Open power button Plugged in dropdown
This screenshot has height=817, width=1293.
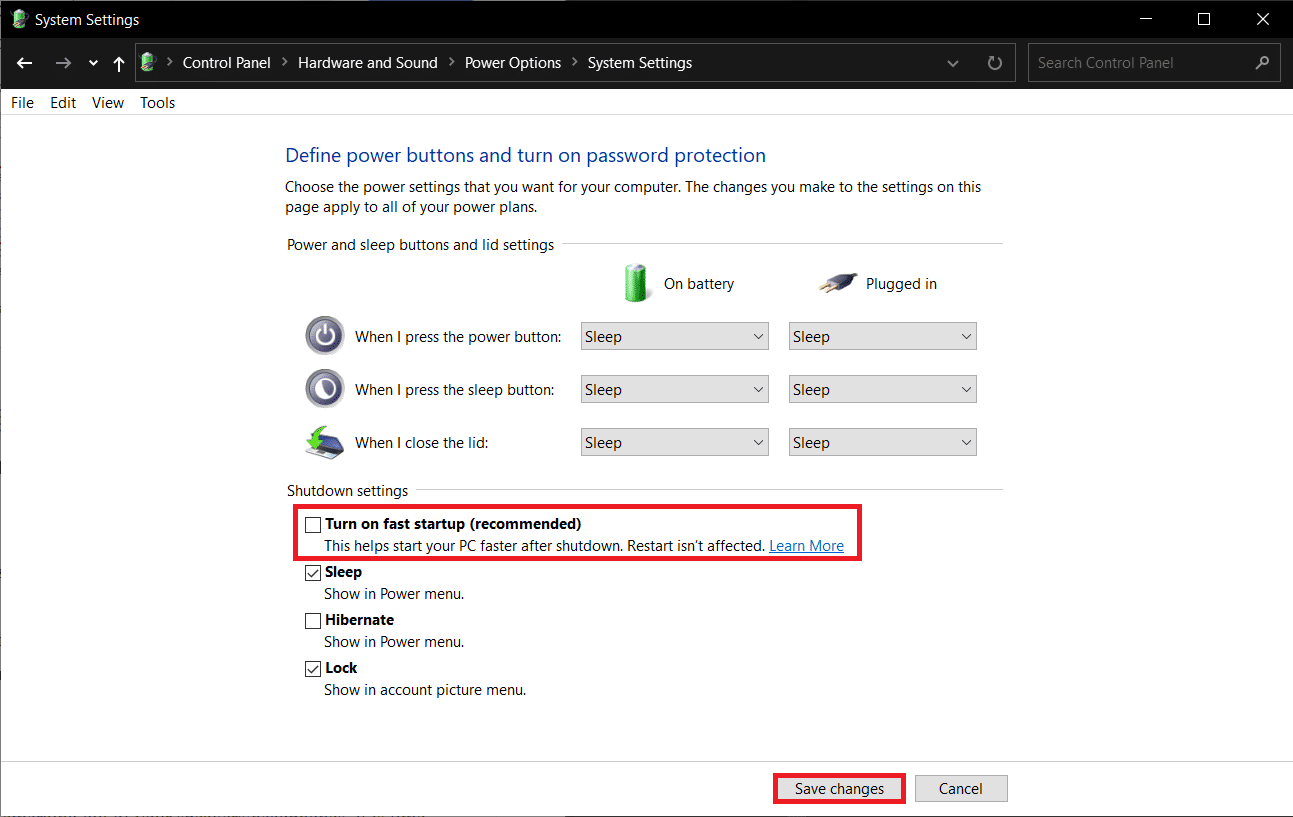tap(883, 337)
